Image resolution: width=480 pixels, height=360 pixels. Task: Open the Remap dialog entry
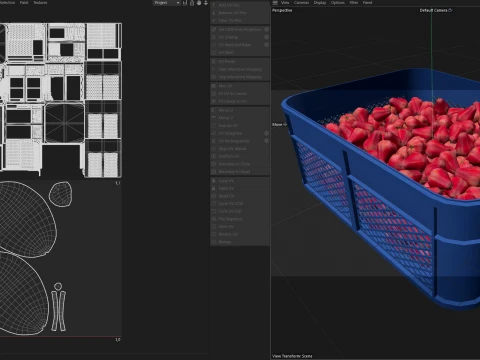tap(240, 242)
